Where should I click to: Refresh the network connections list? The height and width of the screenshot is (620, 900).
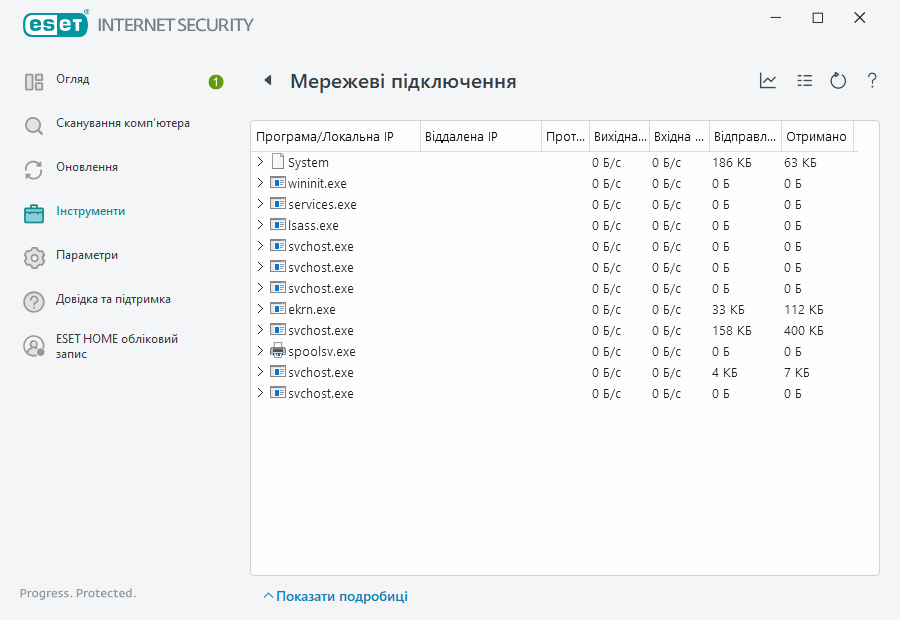pos(838,80)
